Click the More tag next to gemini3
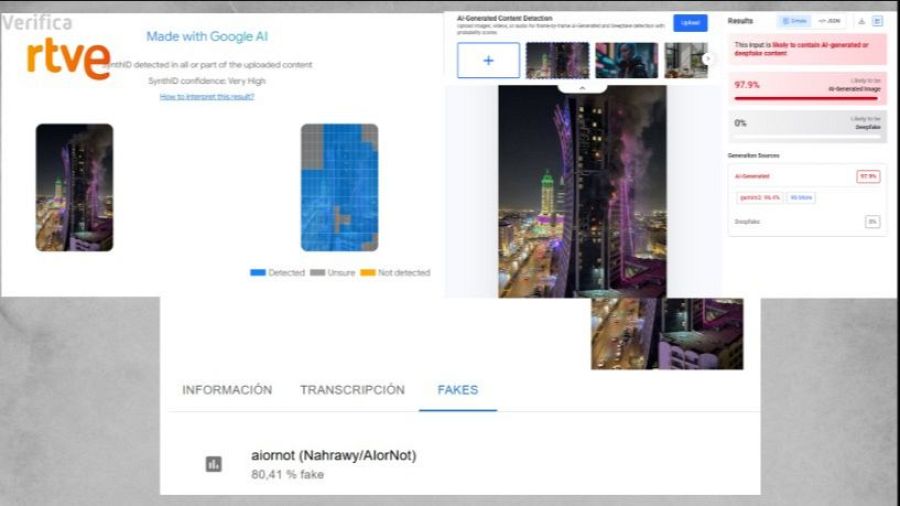Image resolution: width=900 pixels, height=506 pixels. tap(801, 197)
